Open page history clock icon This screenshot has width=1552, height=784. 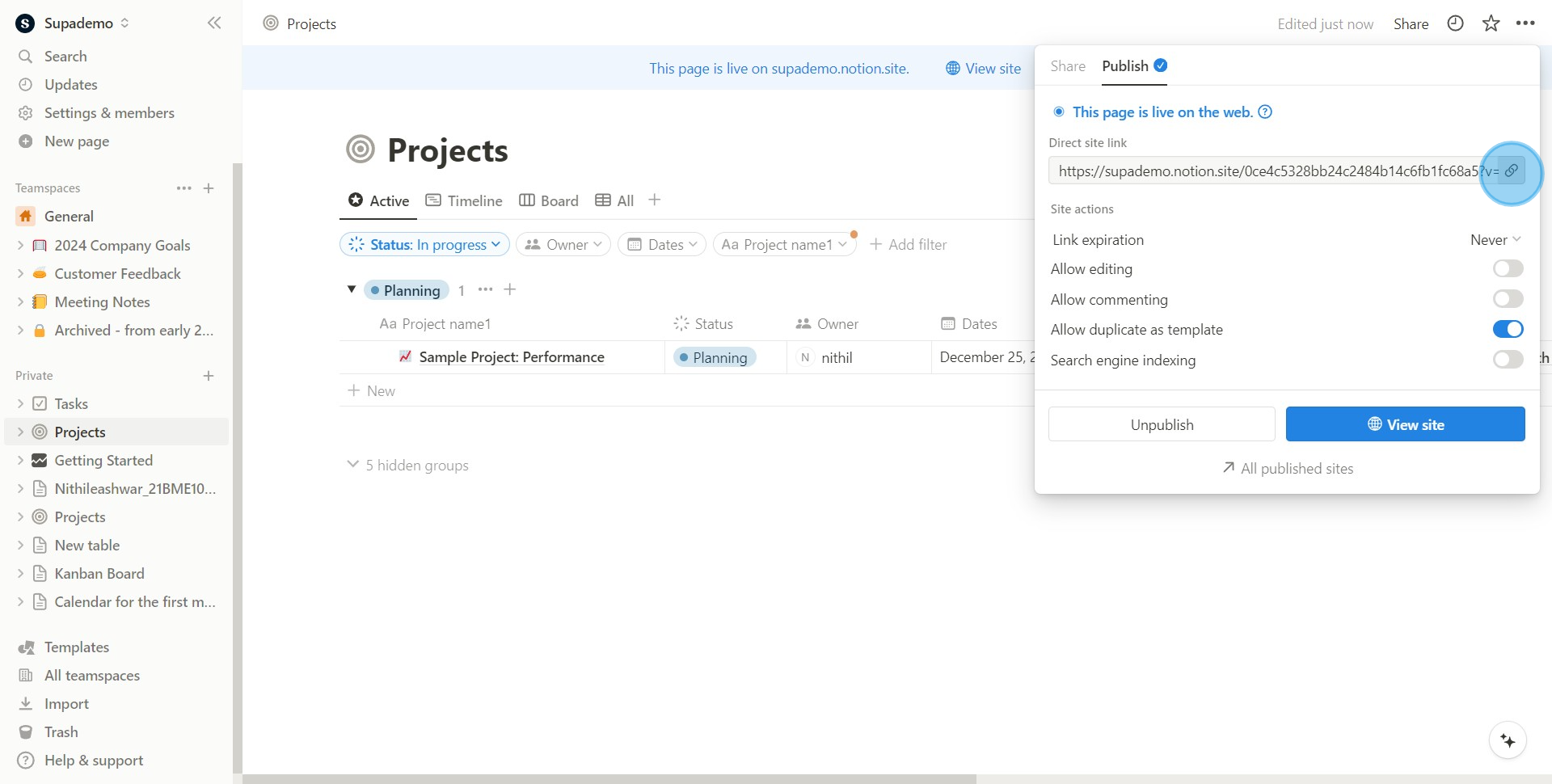[x=1455, y=23]
